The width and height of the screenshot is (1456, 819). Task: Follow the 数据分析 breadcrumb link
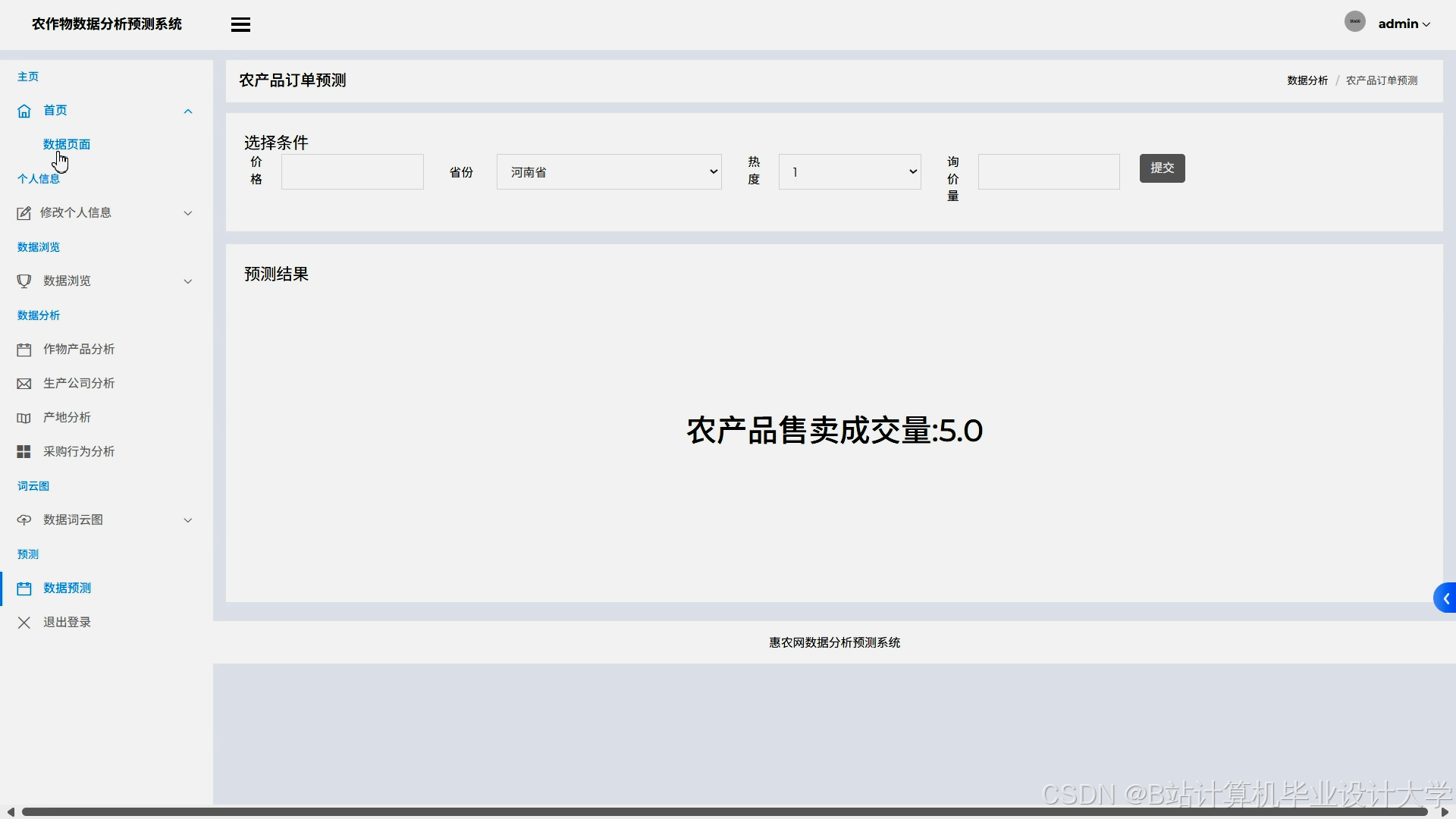1307,80
